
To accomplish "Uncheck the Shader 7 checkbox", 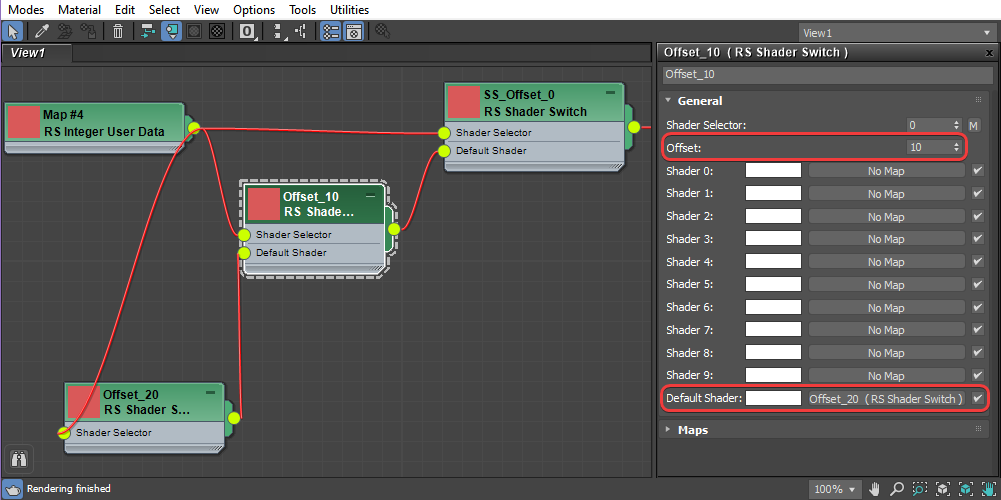I will point(977,330).
